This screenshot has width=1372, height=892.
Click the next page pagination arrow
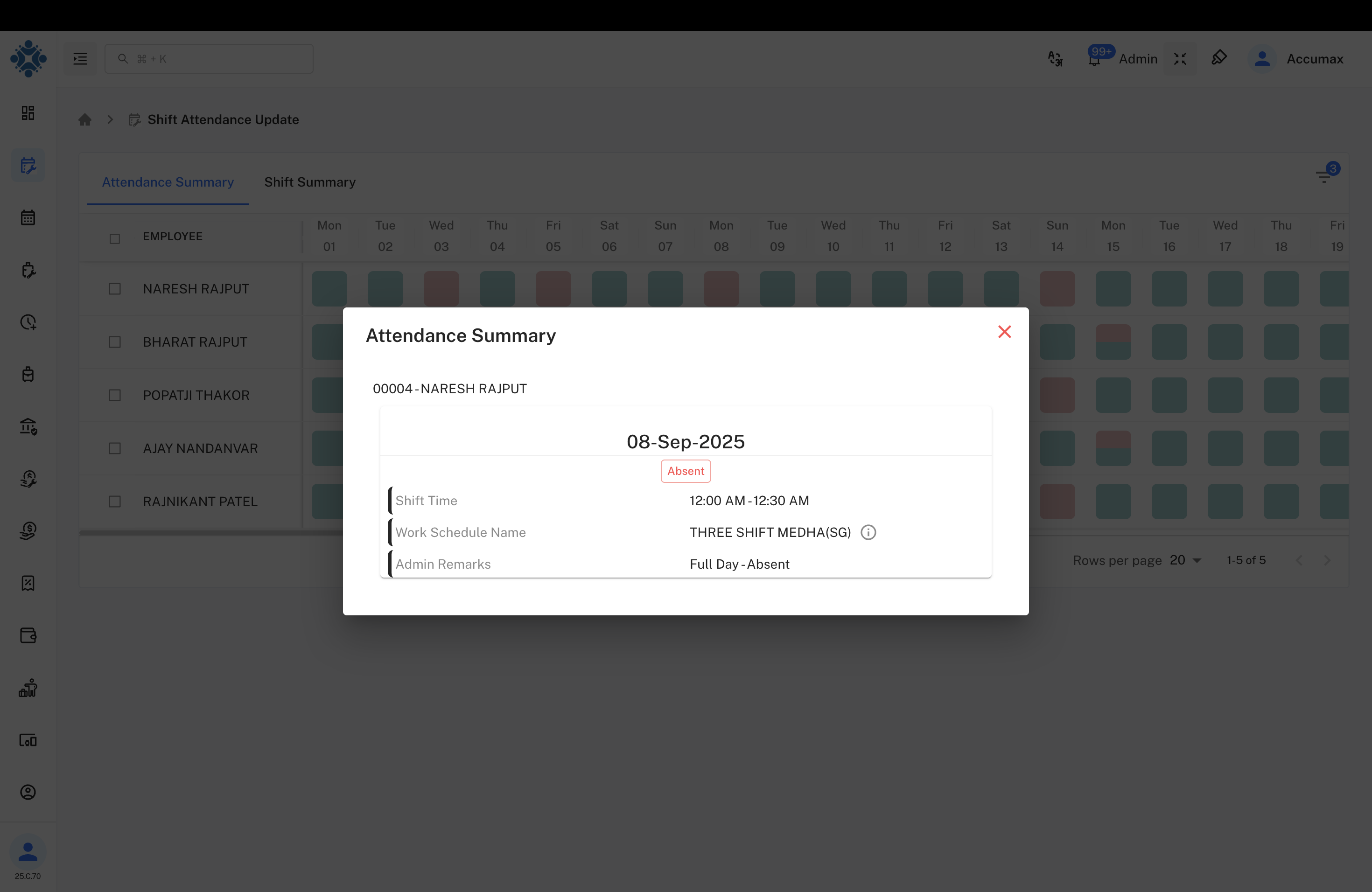(1328, 560)
